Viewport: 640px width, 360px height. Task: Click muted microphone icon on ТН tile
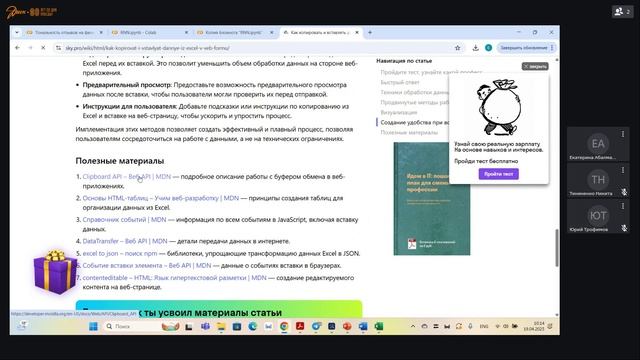pyautogui.click(x=624, y=192)
